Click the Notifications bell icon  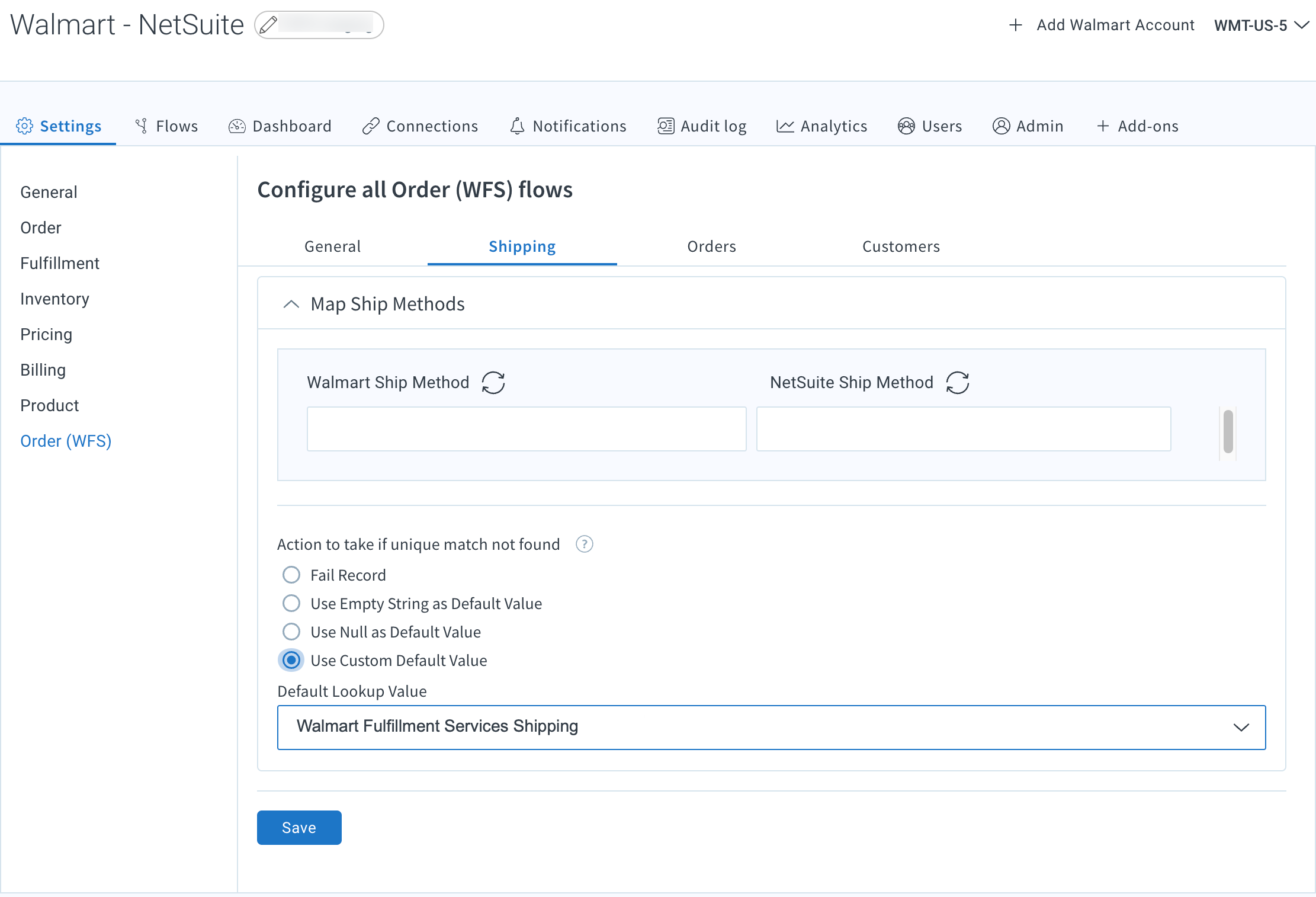click(518, 126)
